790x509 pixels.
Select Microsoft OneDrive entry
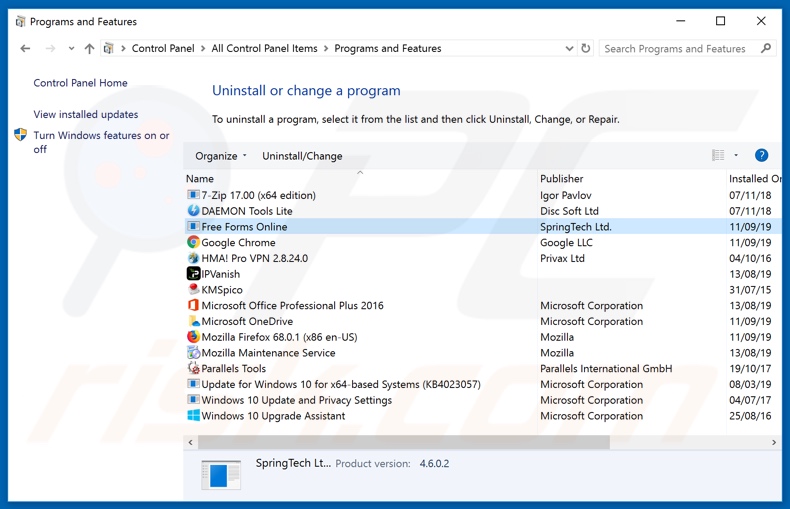(x=247, y=321)
